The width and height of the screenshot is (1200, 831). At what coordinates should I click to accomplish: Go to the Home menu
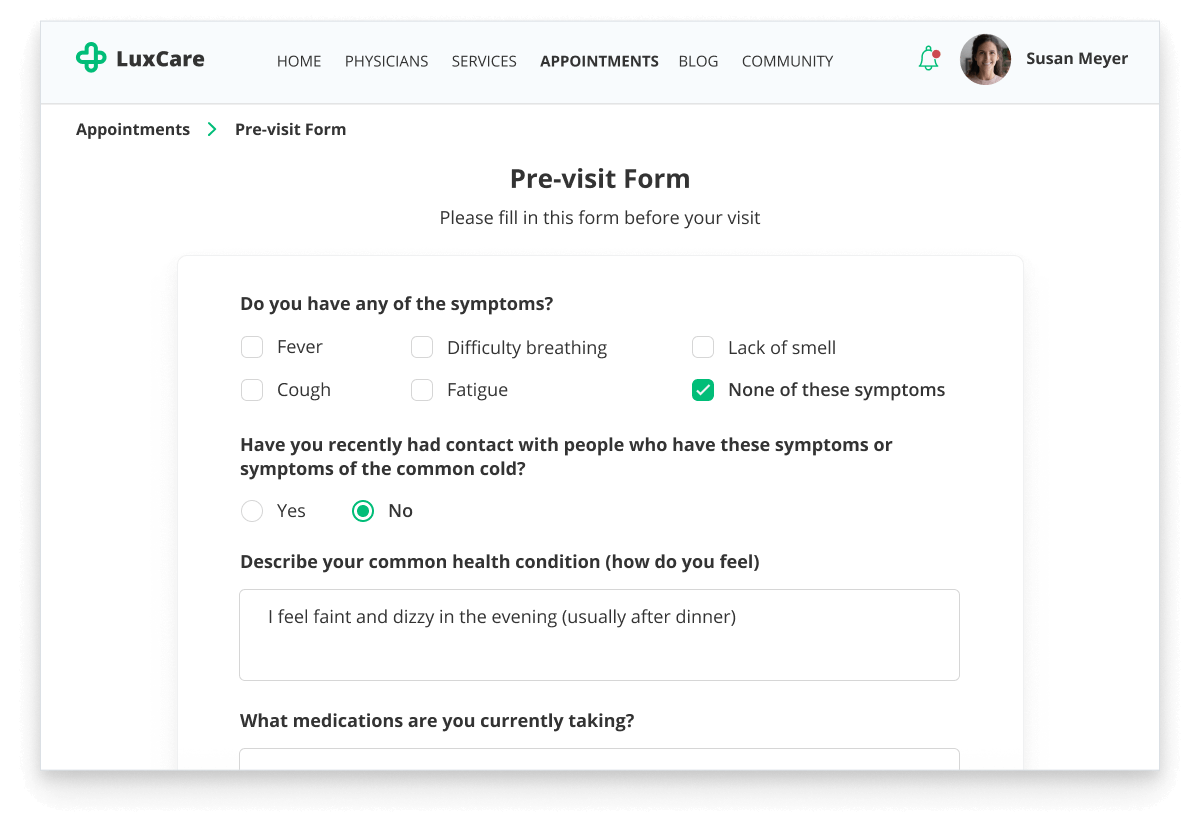pyautogui.click(x=299, y=61)
